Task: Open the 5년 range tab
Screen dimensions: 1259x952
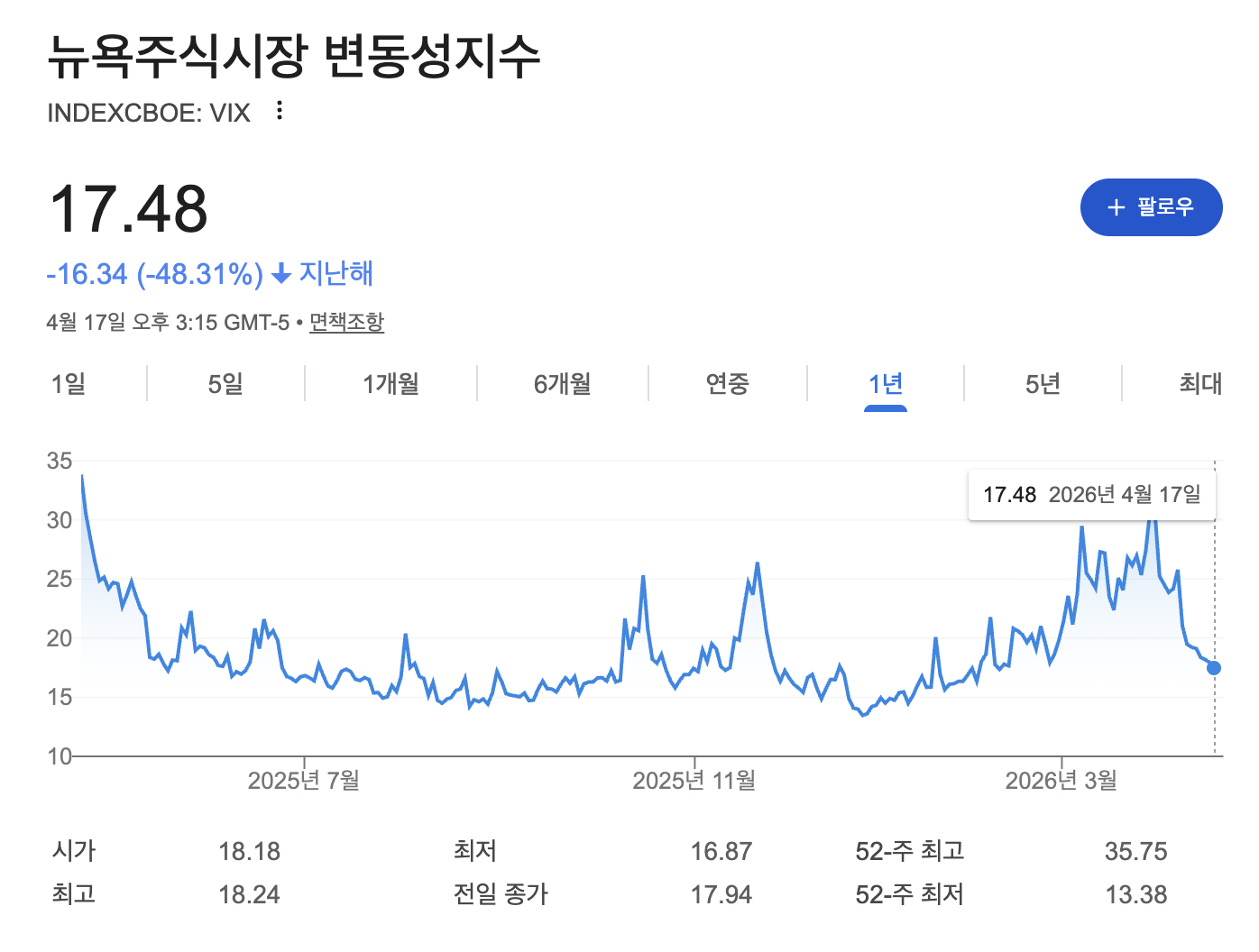Action: pos(1043,384)
